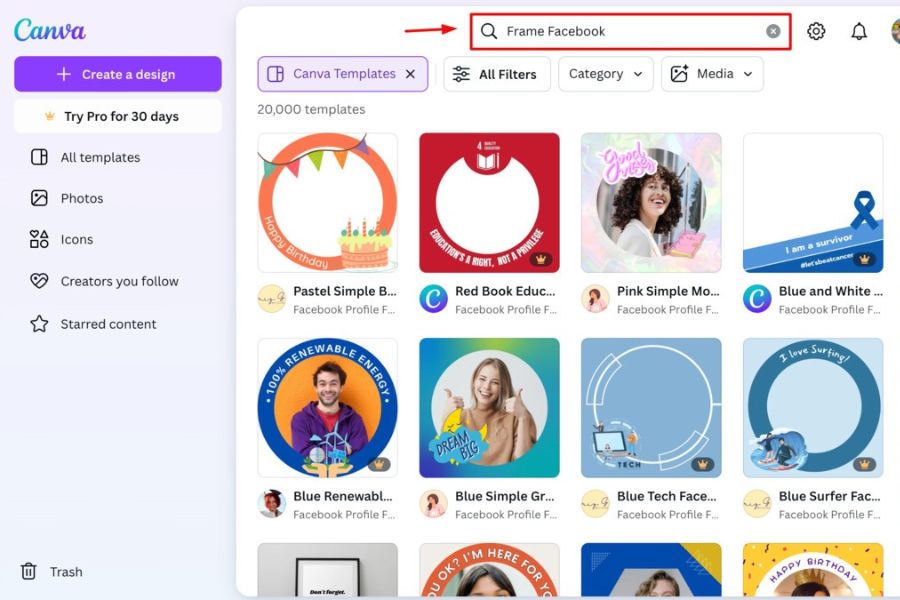
Task: Open settings gear icon
Action: click(x=816, y=31)
